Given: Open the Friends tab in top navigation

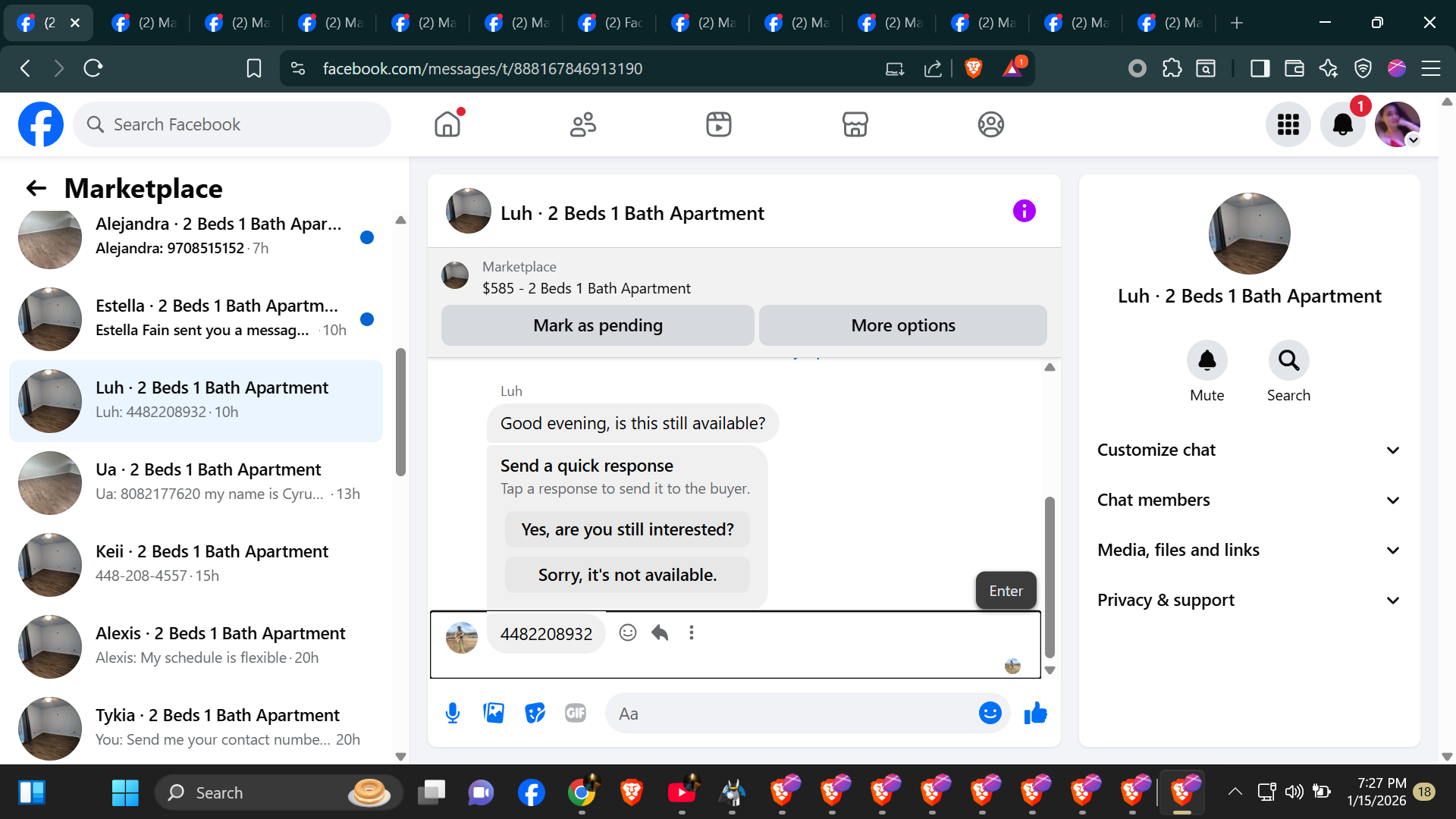Looking at the screenshot, I should tap(583, 124).
